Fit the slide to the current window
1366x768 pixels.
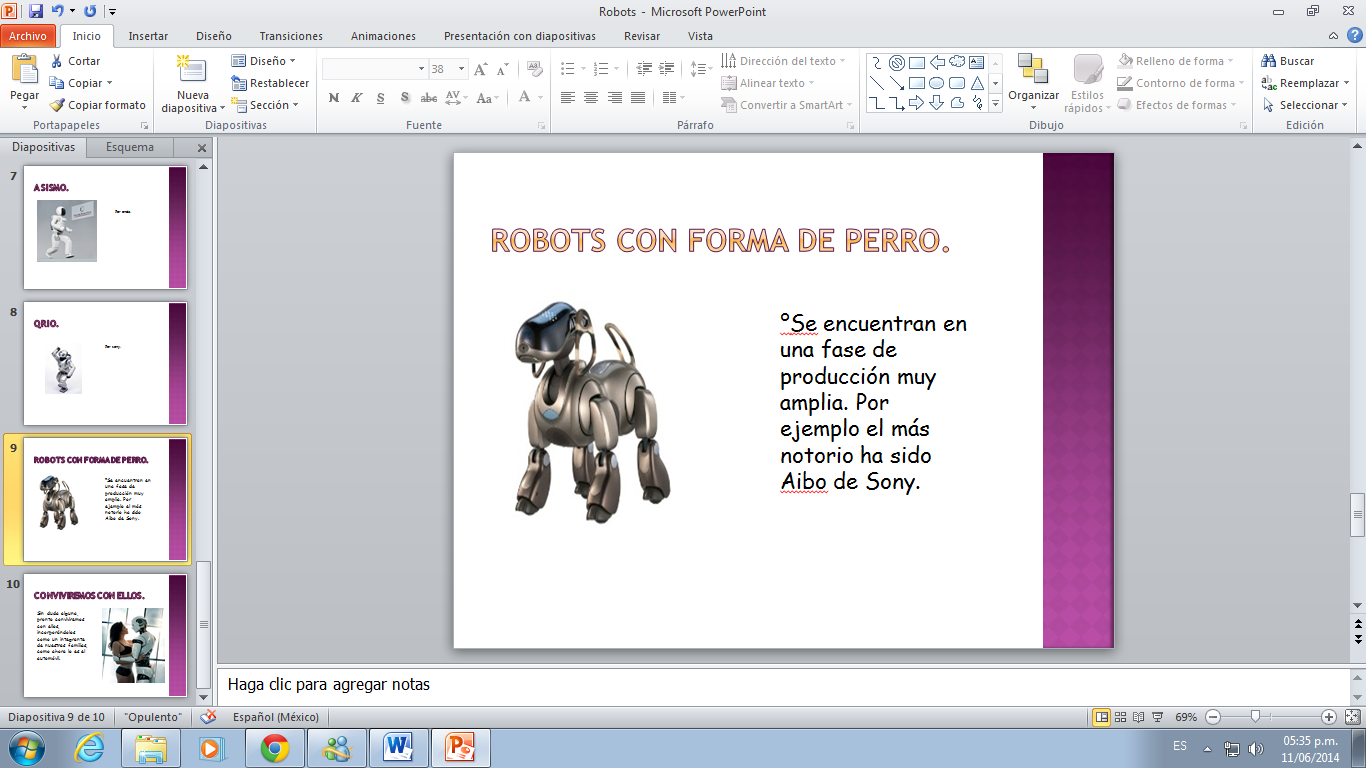click(1352, 717)
